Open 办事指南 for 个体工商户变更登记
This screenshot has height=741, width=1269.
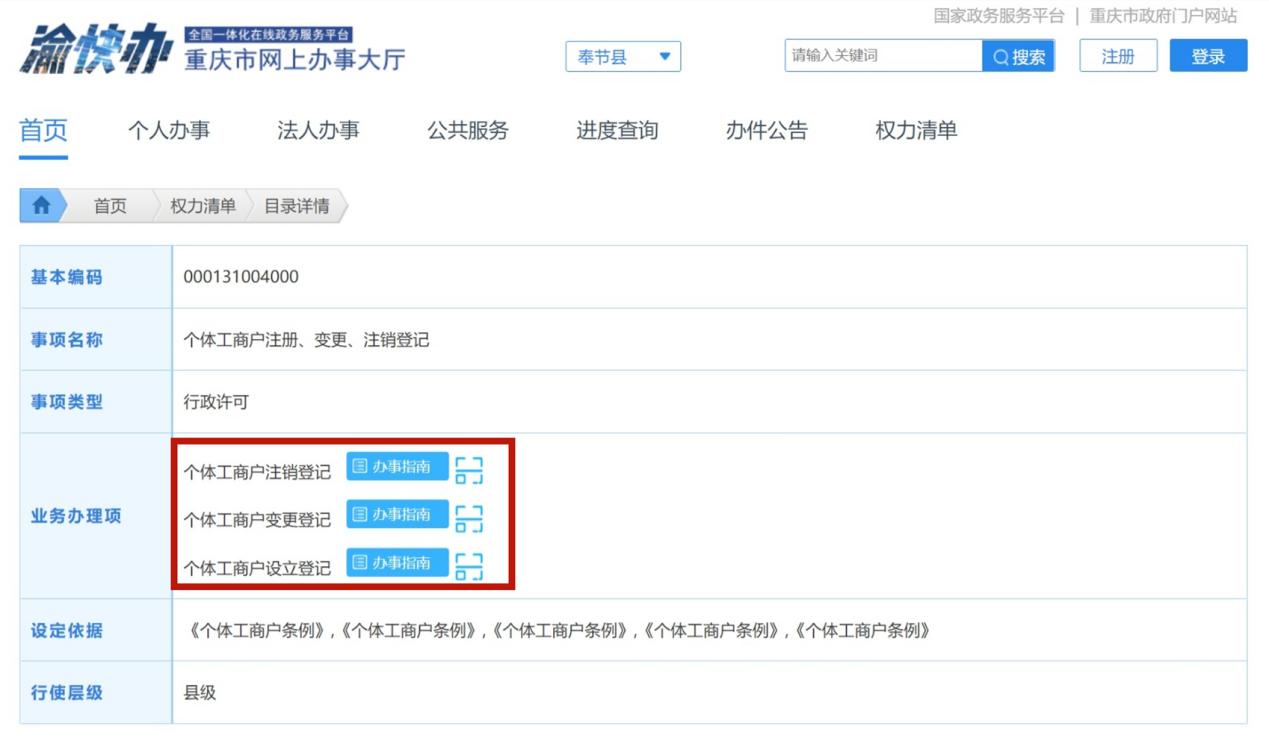pos(397,515)
